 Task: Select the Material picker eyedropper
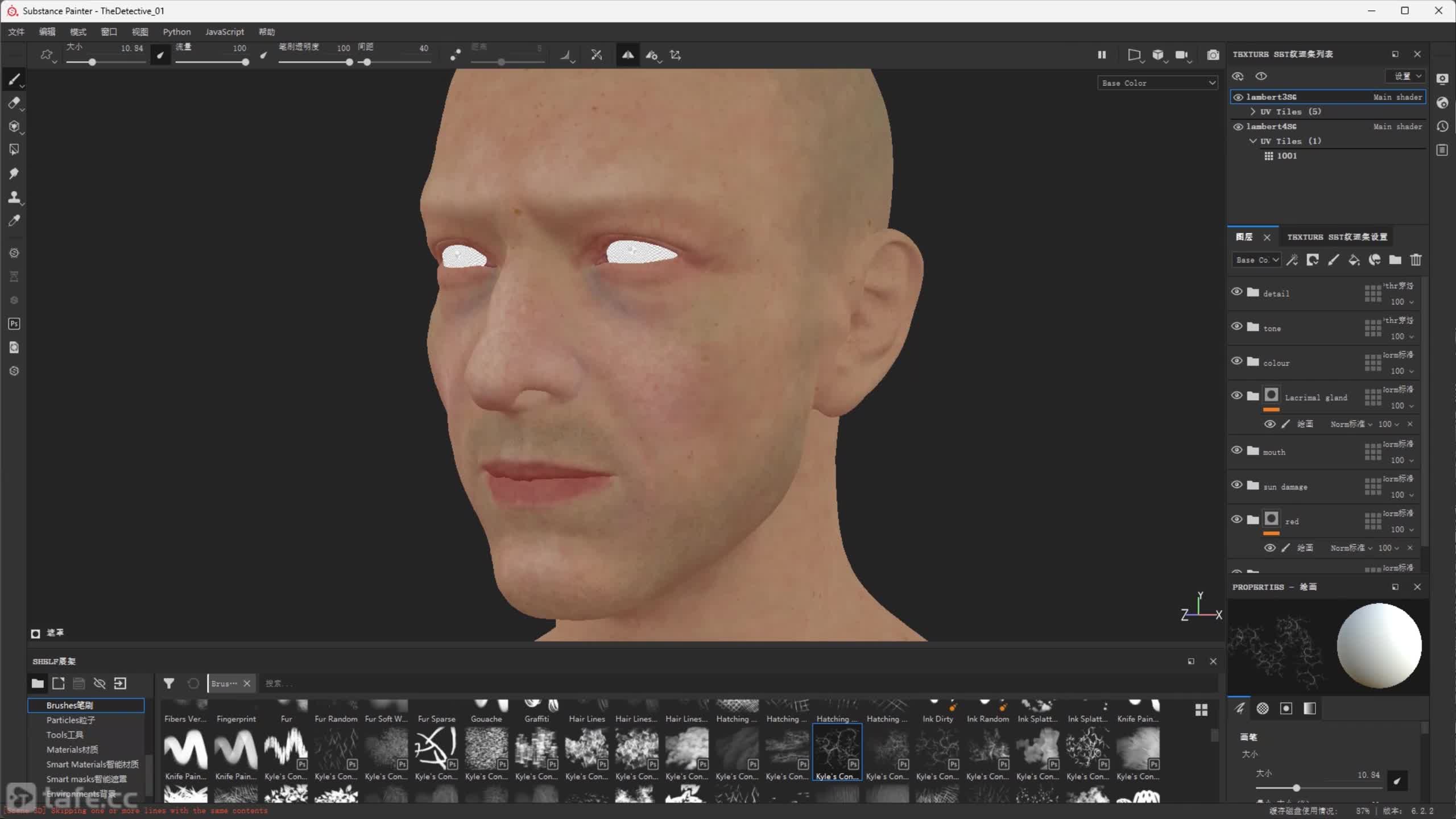[14, 221]
